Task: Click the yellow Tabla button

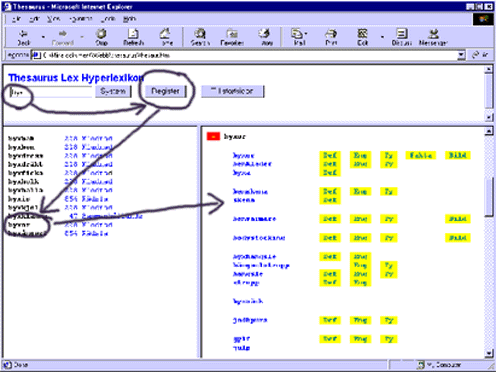Action: click(x=421, y=155)
